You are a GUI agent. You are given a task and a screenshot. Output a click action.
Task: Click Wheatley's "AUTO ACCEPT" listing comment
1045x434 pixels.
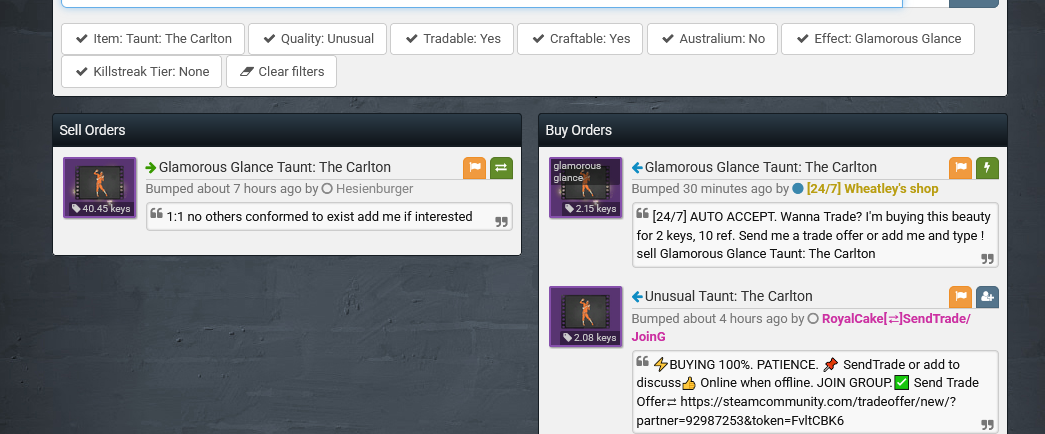pyautogui.click(x=815, y=235)
